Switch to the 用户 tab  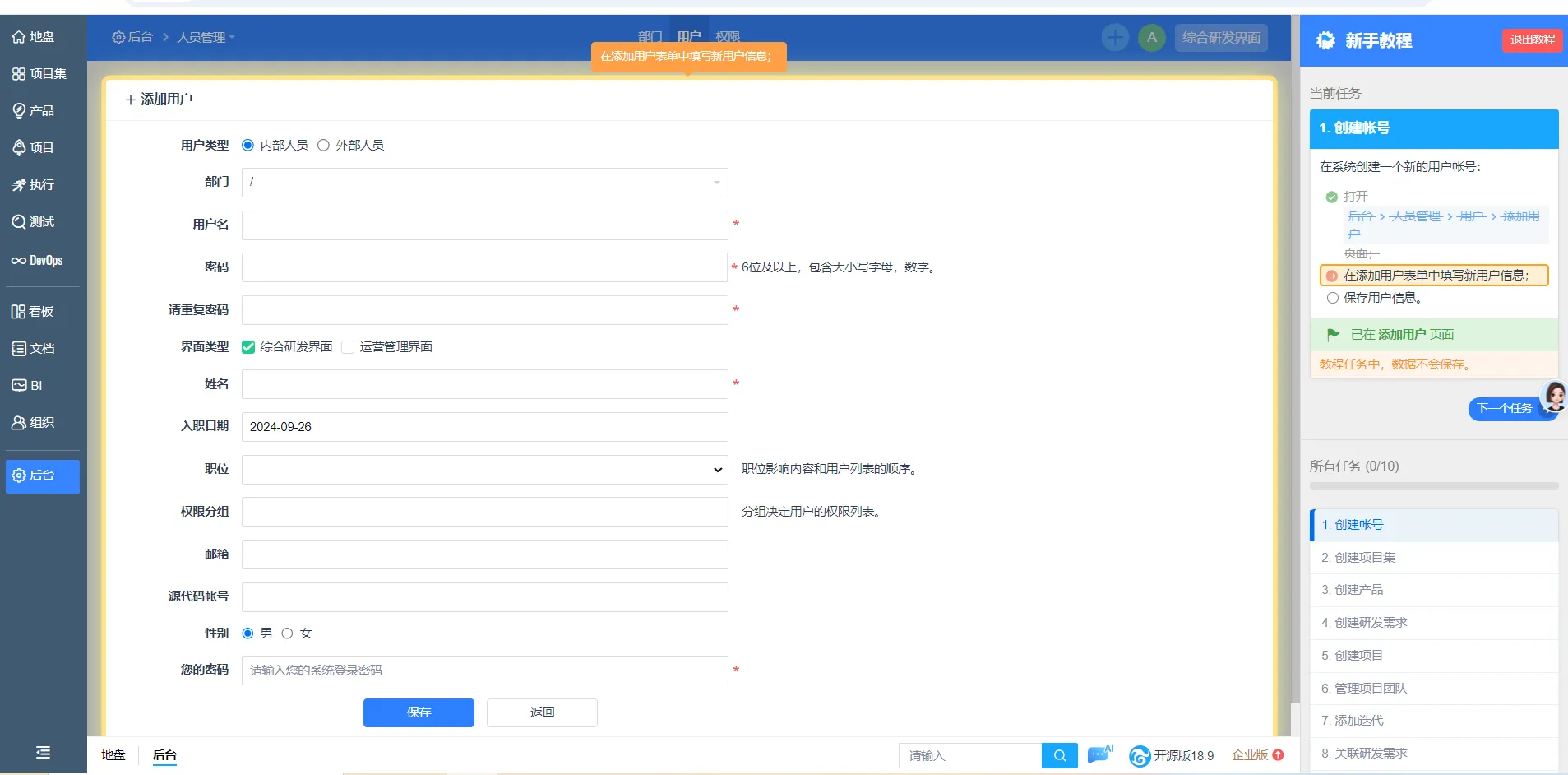point(689,37)
